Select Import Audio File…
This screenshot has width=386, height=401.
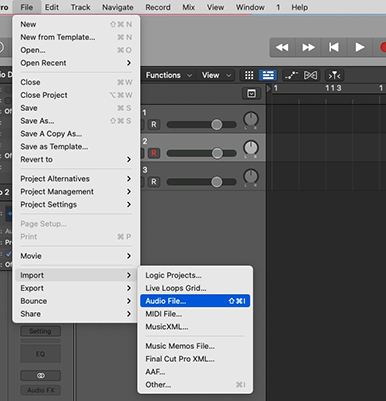(195, 301)
